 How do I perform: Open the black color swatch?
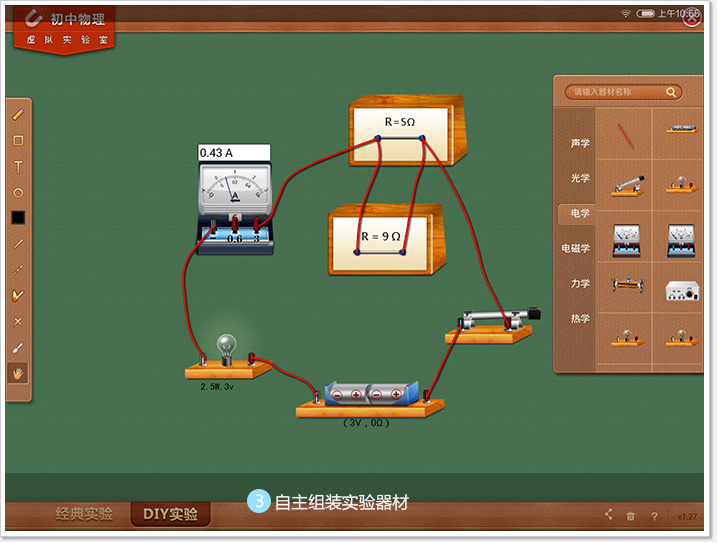point(18,217)
